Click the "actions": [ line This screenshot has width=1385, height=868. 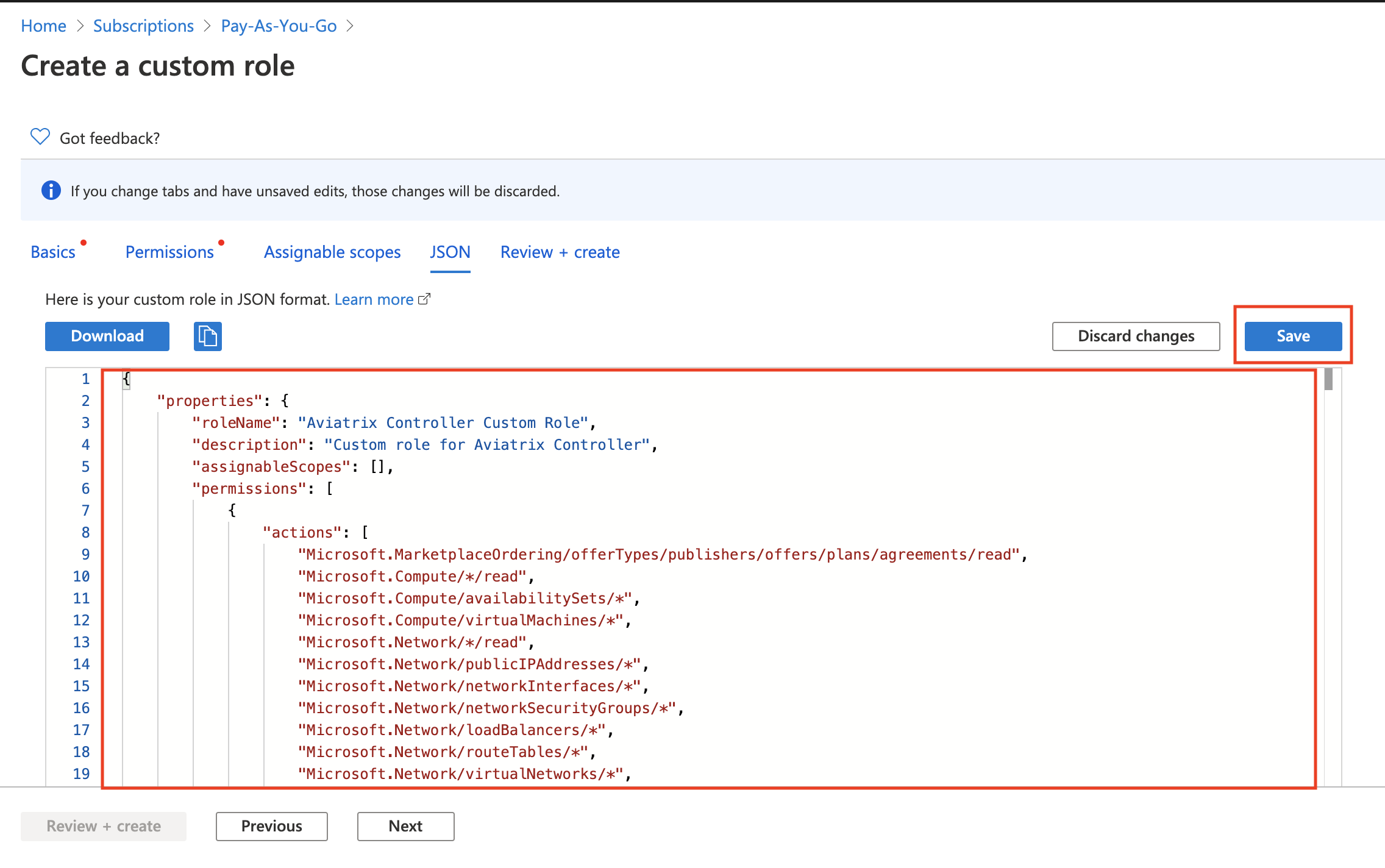point(315,532)
